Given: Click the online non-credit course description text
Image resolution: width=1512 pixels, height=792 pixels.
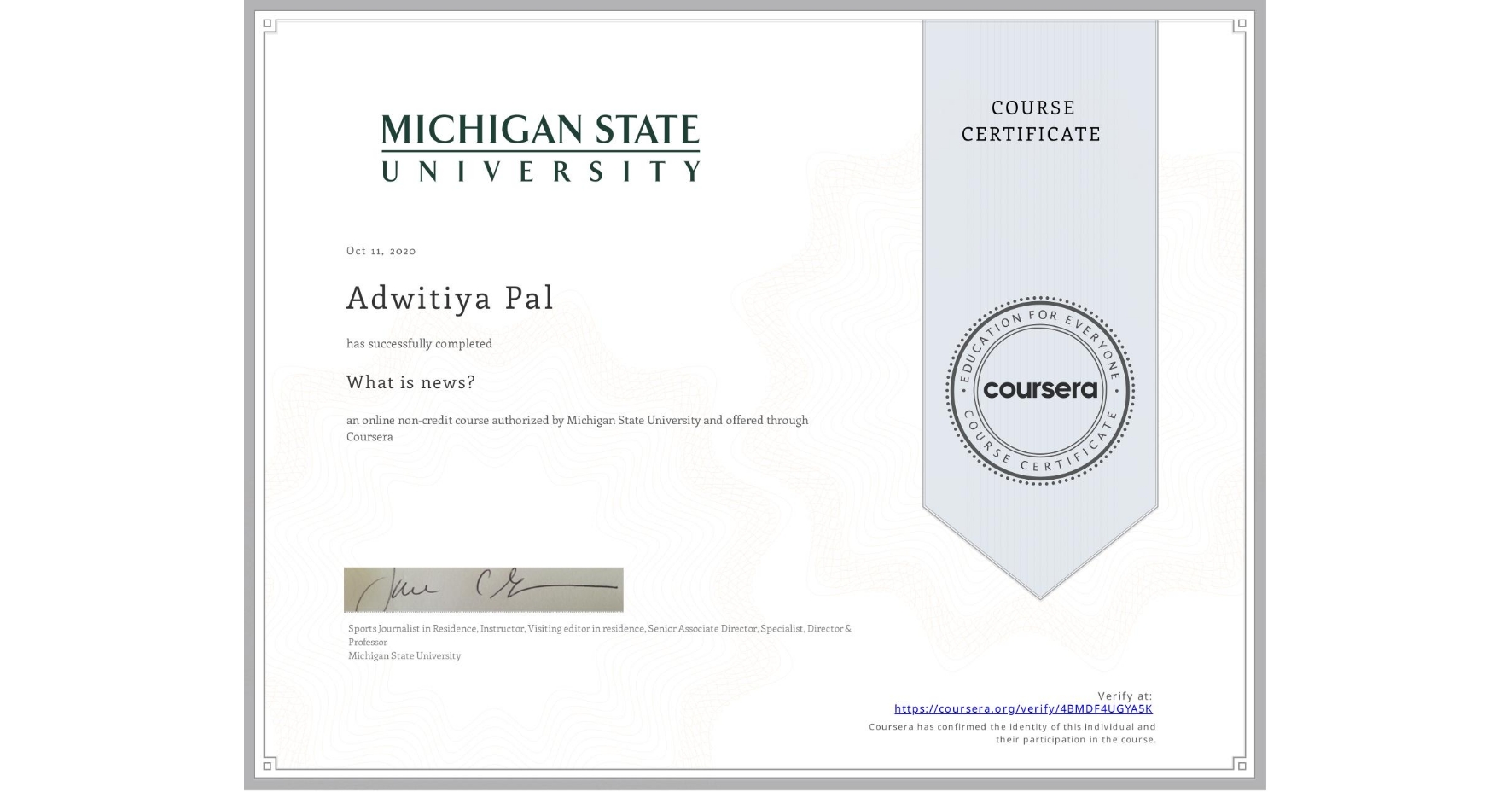Looking at the screenshot, I should (577, 428).
